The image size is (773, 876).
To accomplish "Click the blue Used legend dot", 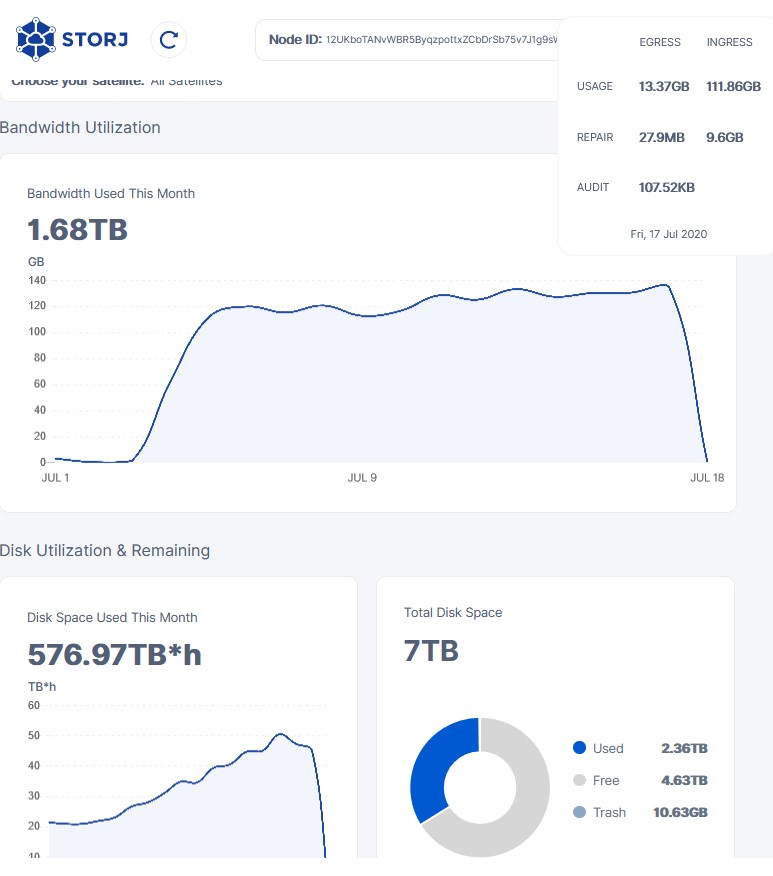I will 579,748.
